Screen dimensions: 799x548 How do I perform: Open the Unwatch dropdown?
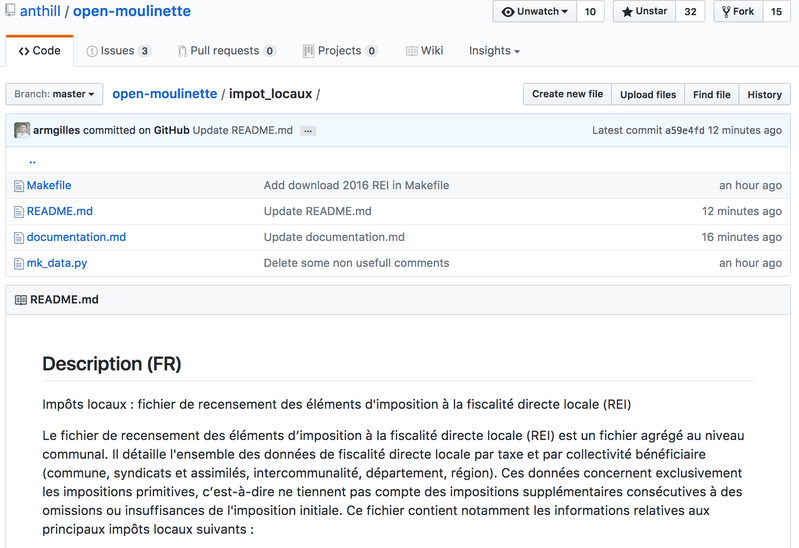[x=535, y=11]
